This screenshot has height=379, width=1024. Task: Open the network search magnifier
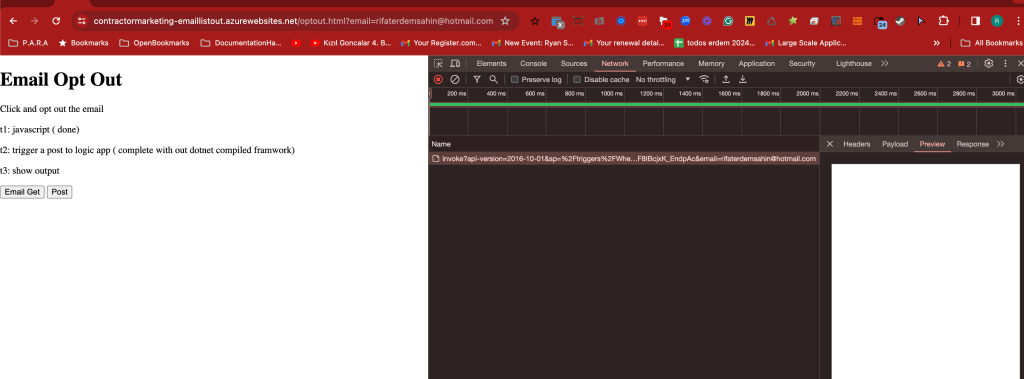click(x=494, y=80)
